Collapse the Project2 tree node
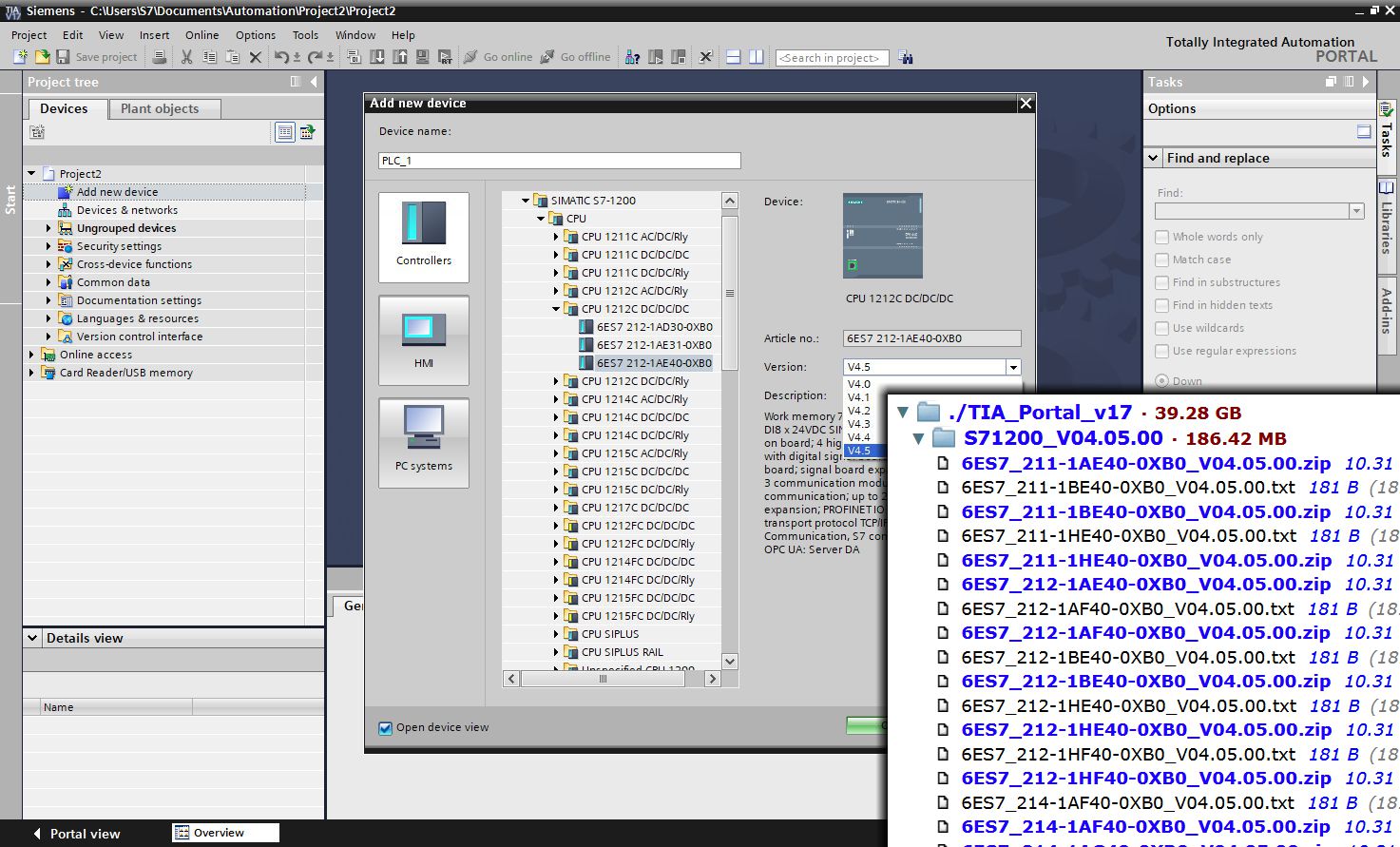Screen dimensions: 1400x847 [31, 174]
